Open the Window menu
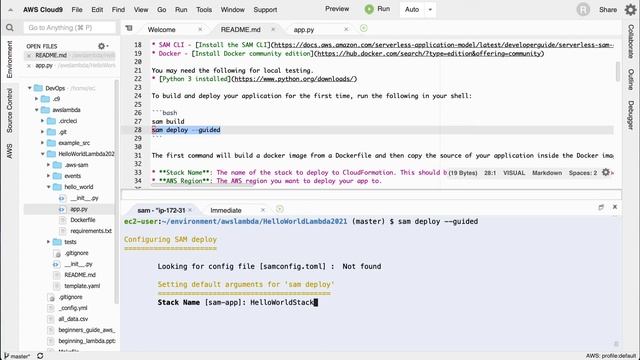Screen dimensions: 640x360 click(x=233, y=9)
